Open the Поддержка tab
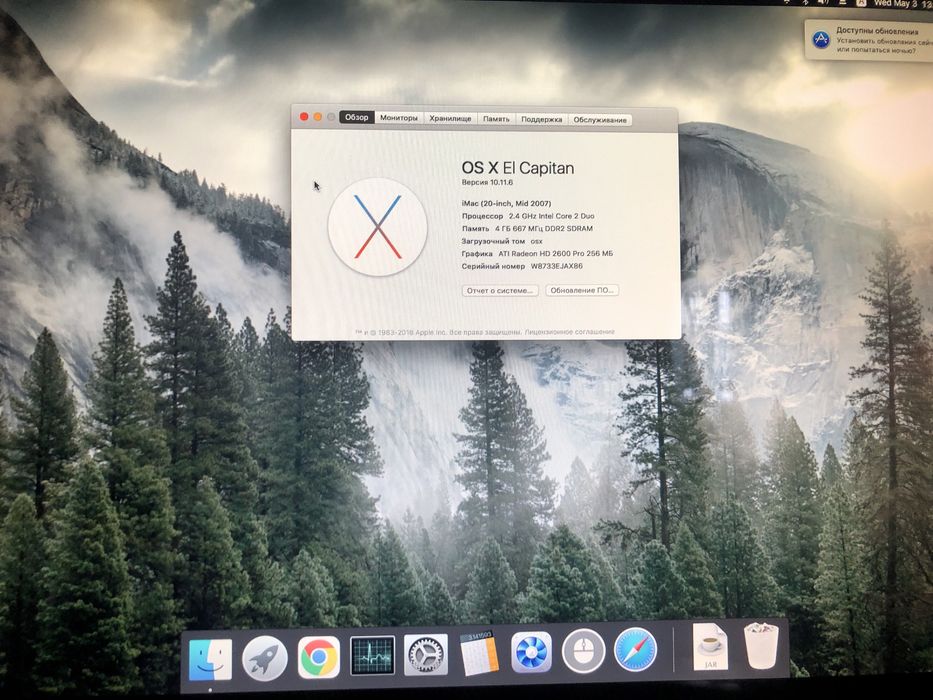933x700 pixels. click(541, 120)
